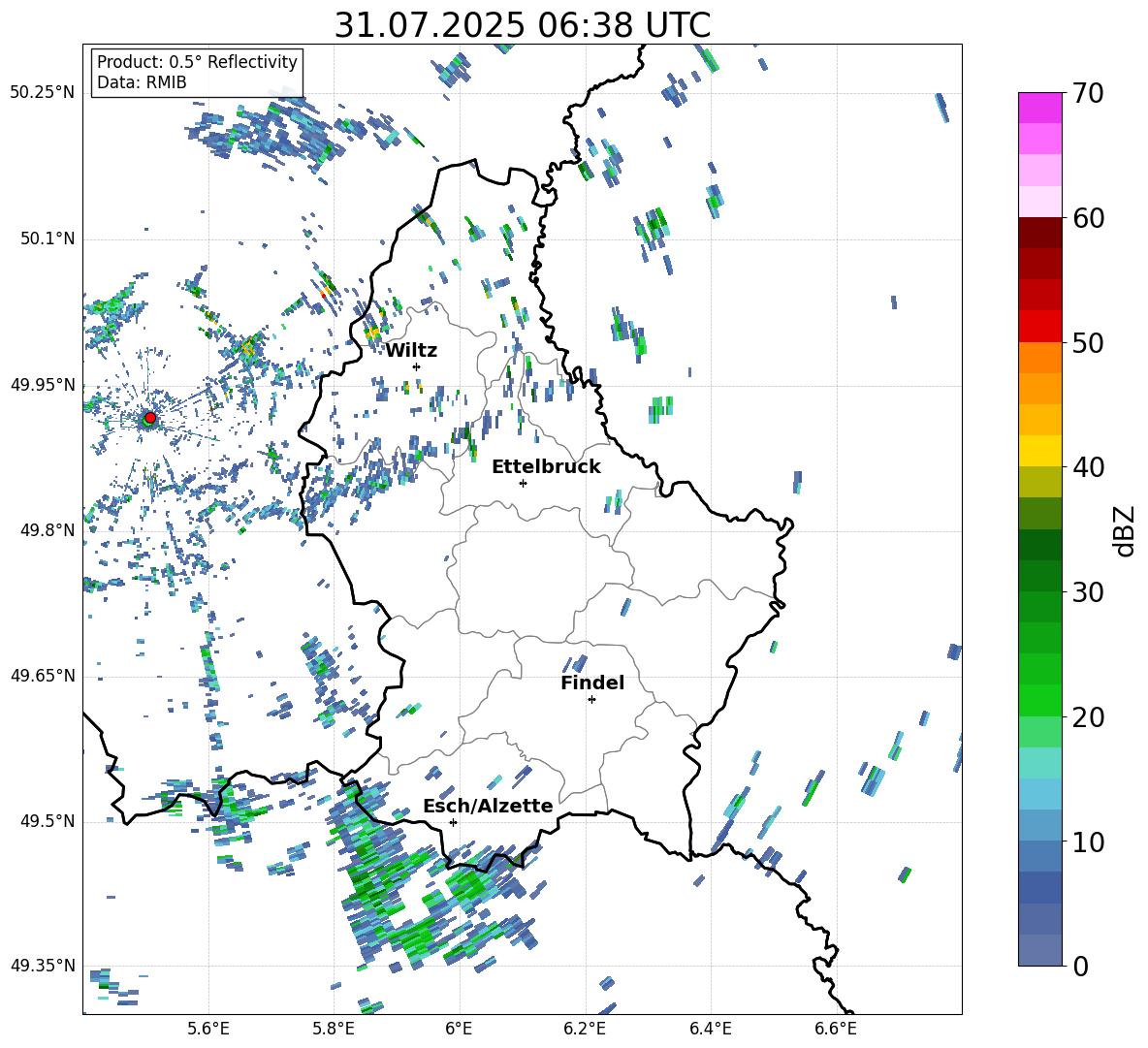Click the Findel city label
Viewport: 1148px width, 1048px height.
[592, 683]
